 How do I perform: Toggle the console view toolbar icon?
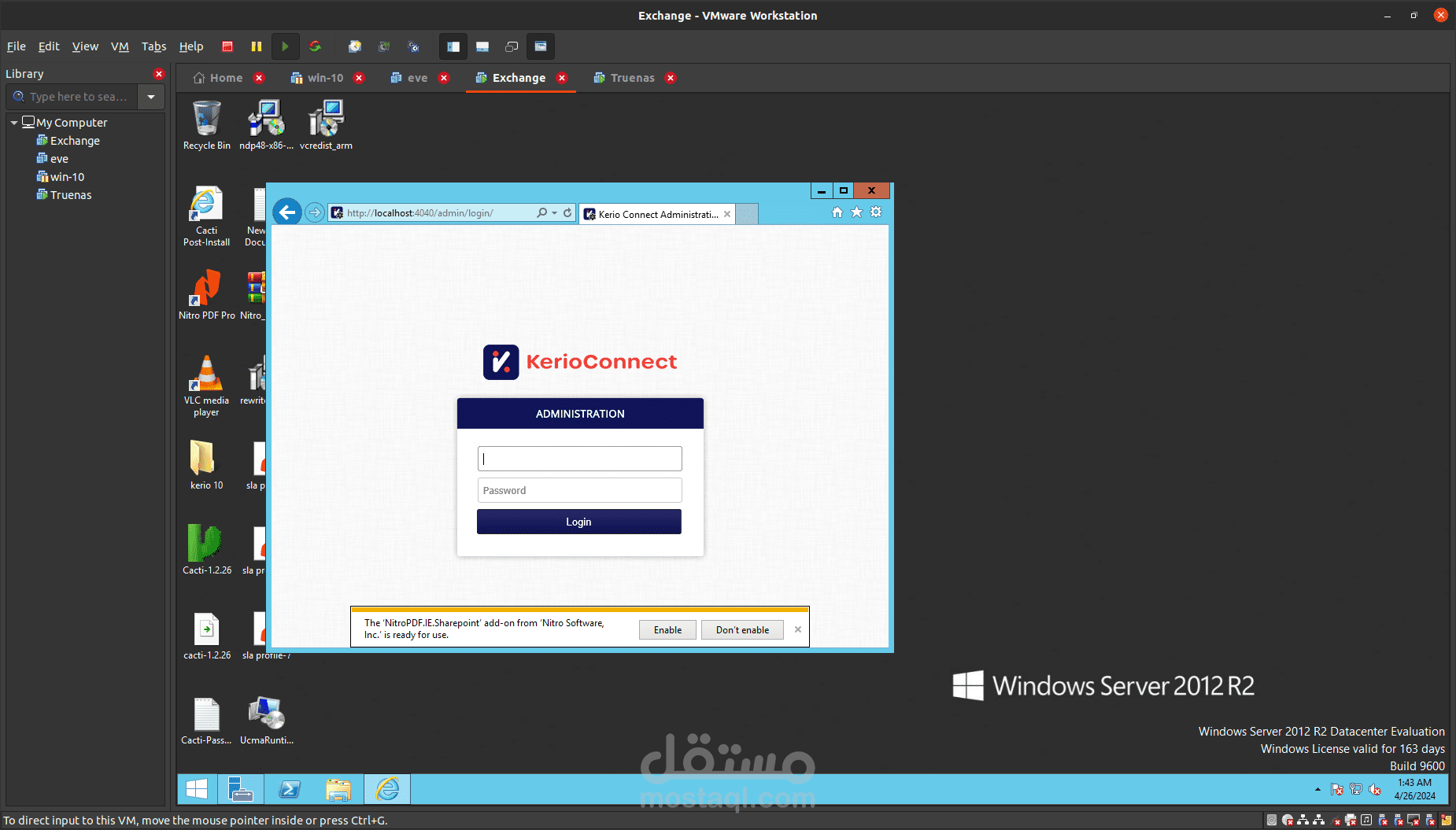coord(541,46)
